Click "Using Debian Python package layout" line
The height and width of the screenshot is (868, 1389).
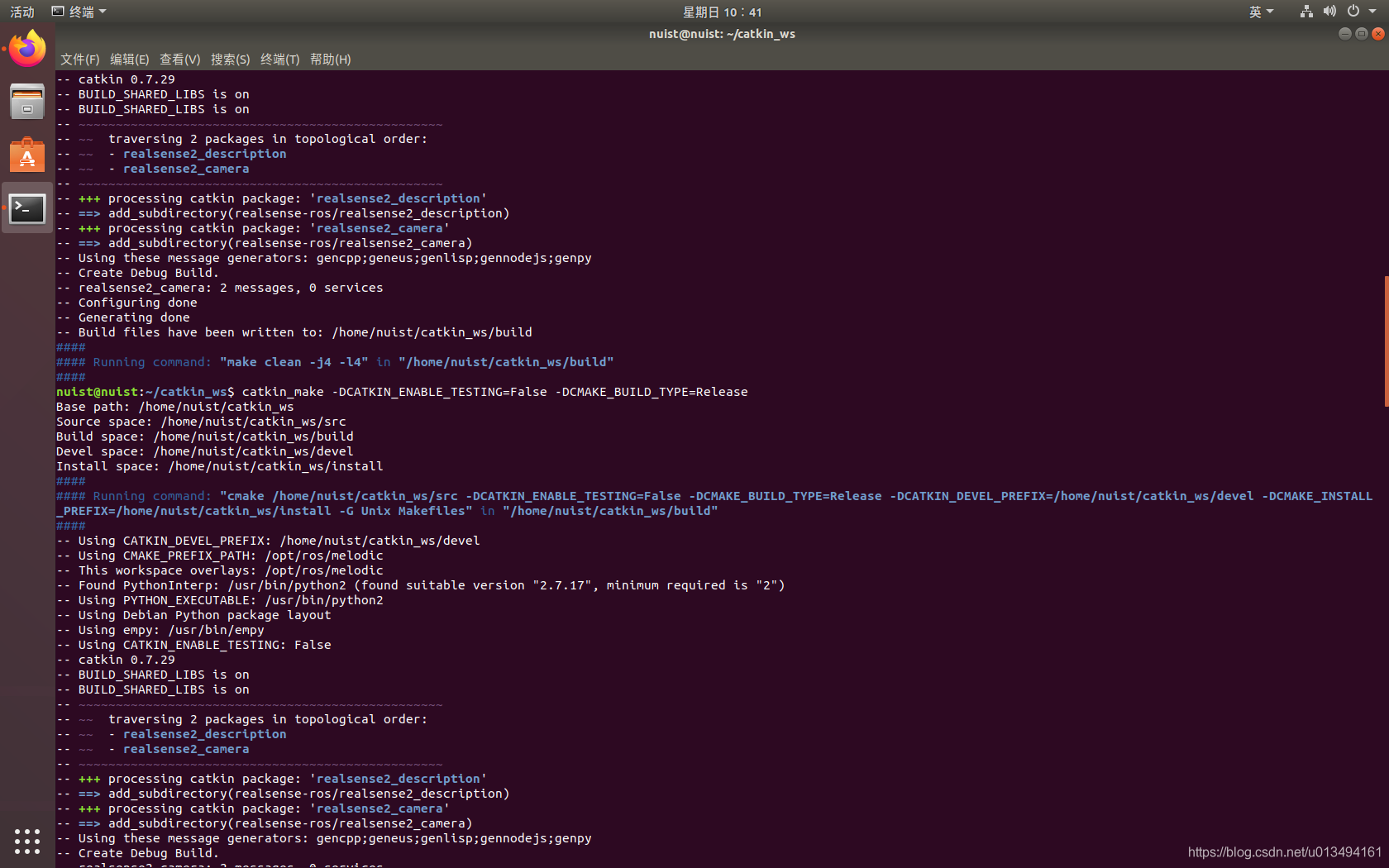pyautogui.click(x=193, y=615)
